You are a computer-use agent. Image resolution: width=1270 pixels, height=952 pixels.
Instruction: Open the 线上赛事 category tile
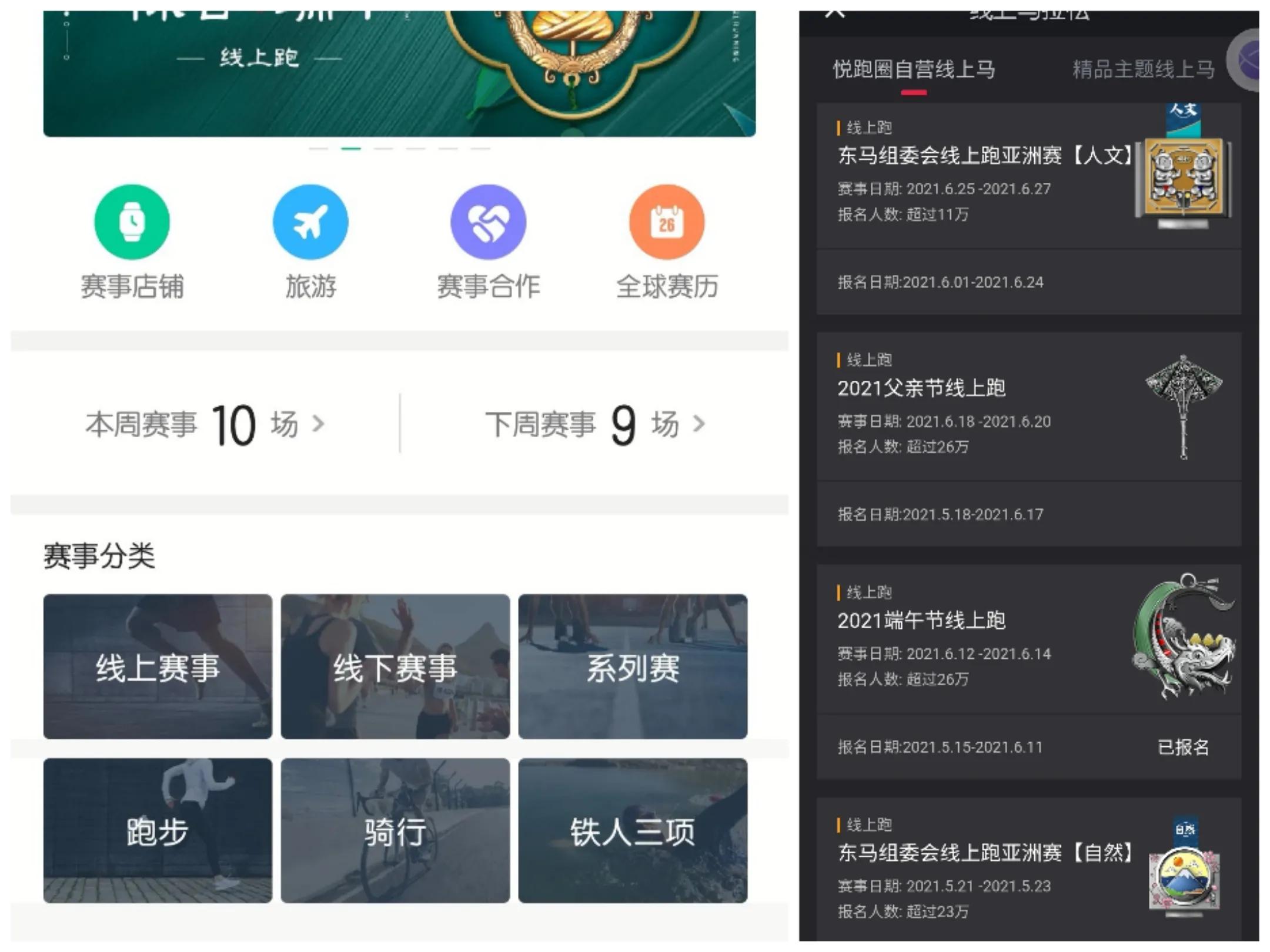tap(158, 666)
